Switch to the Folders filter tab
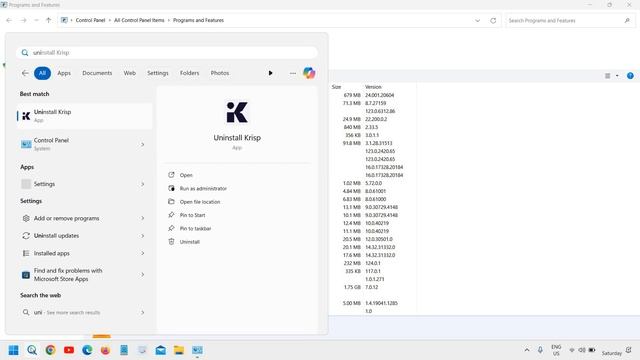 click(189, 73)
